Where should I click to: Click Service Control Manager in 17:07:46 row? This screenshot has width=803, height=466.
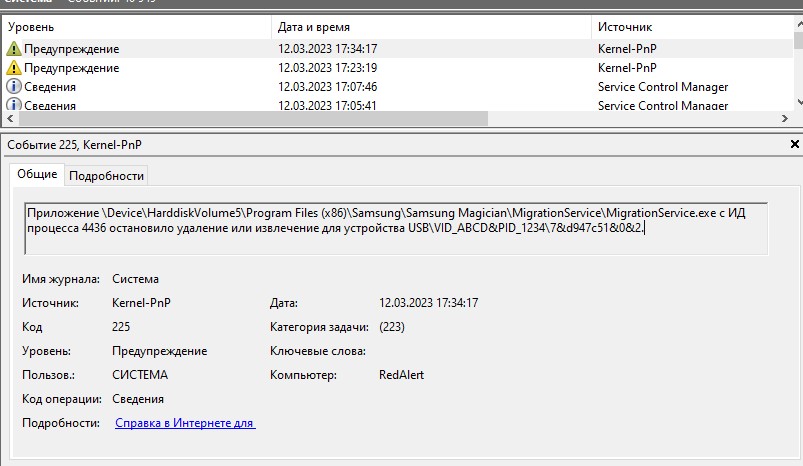(663, 87)
